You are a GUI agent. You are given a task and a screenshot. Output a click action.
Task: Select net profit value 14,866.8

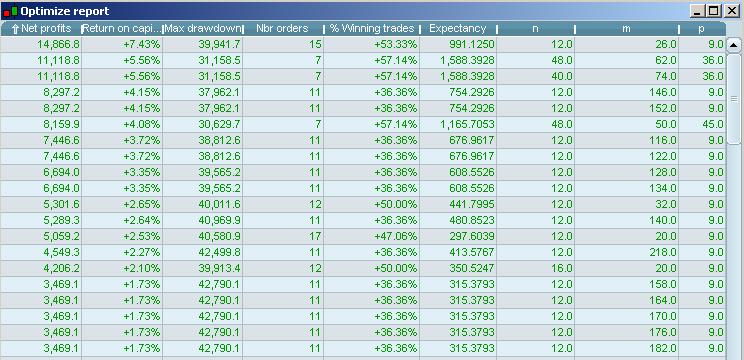(59, 45)
